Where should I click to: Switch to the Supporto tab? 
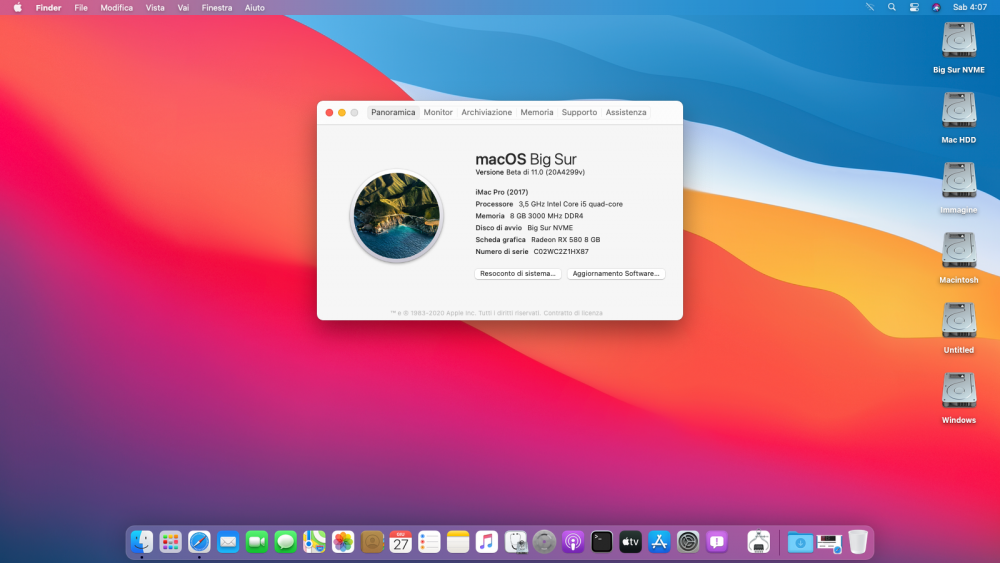(579, 112)
